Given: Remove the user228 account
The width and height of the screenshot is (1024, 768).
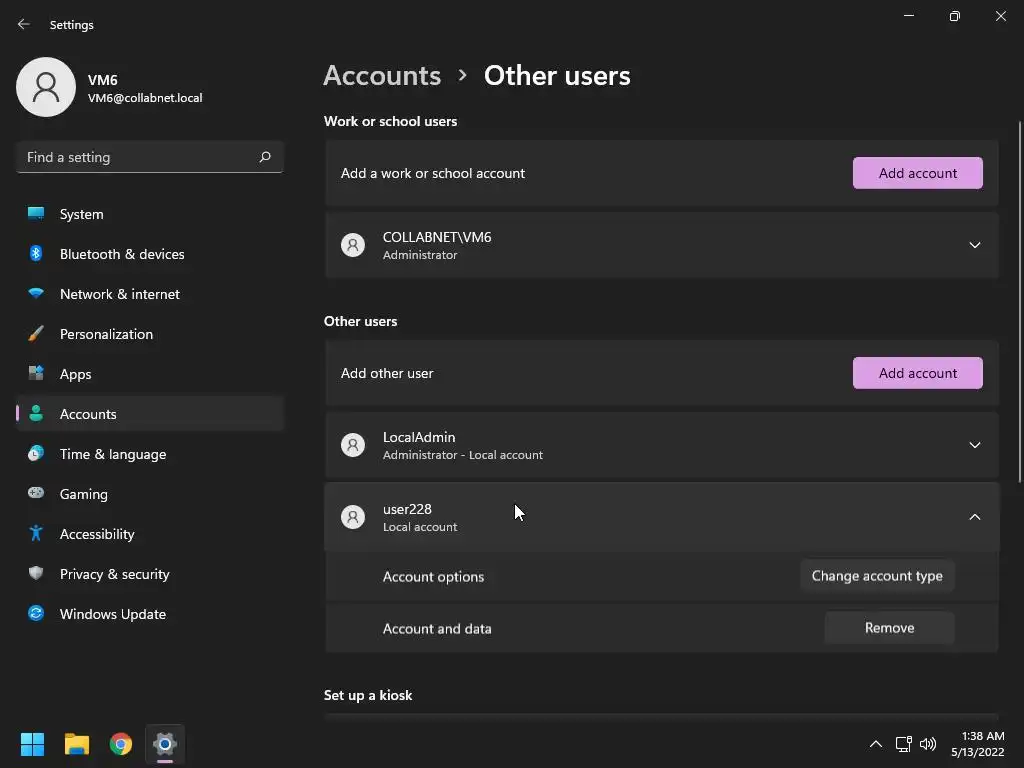Looking at the screenshot, I should click(889, 628).
